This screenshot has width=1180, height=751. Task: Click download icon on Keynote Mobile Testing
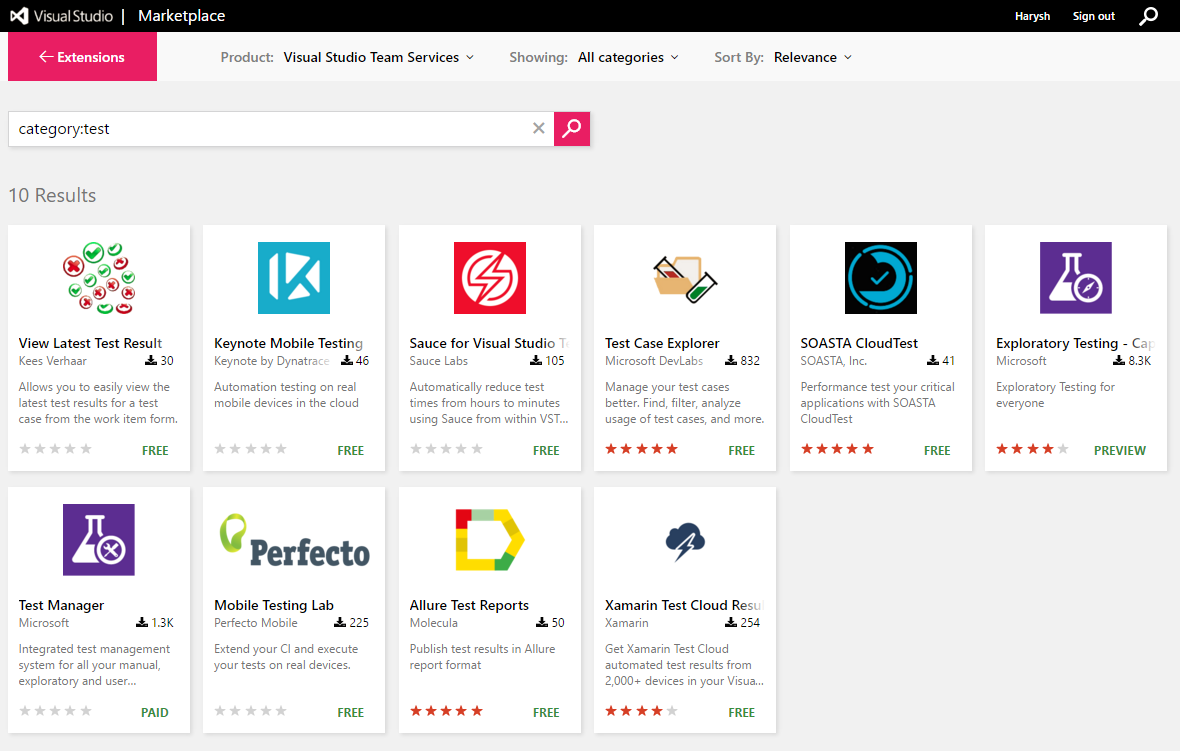coord(347,360)
